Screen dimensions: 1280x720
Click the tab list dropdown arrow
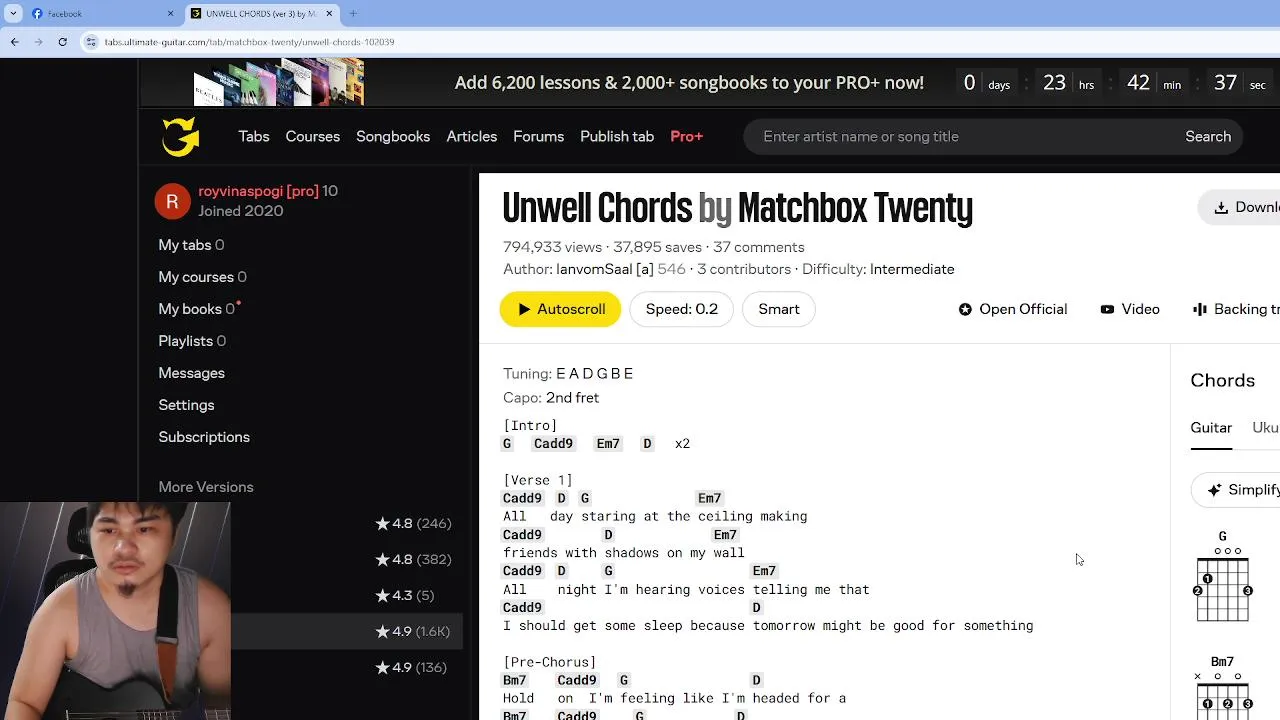[14, 14]
